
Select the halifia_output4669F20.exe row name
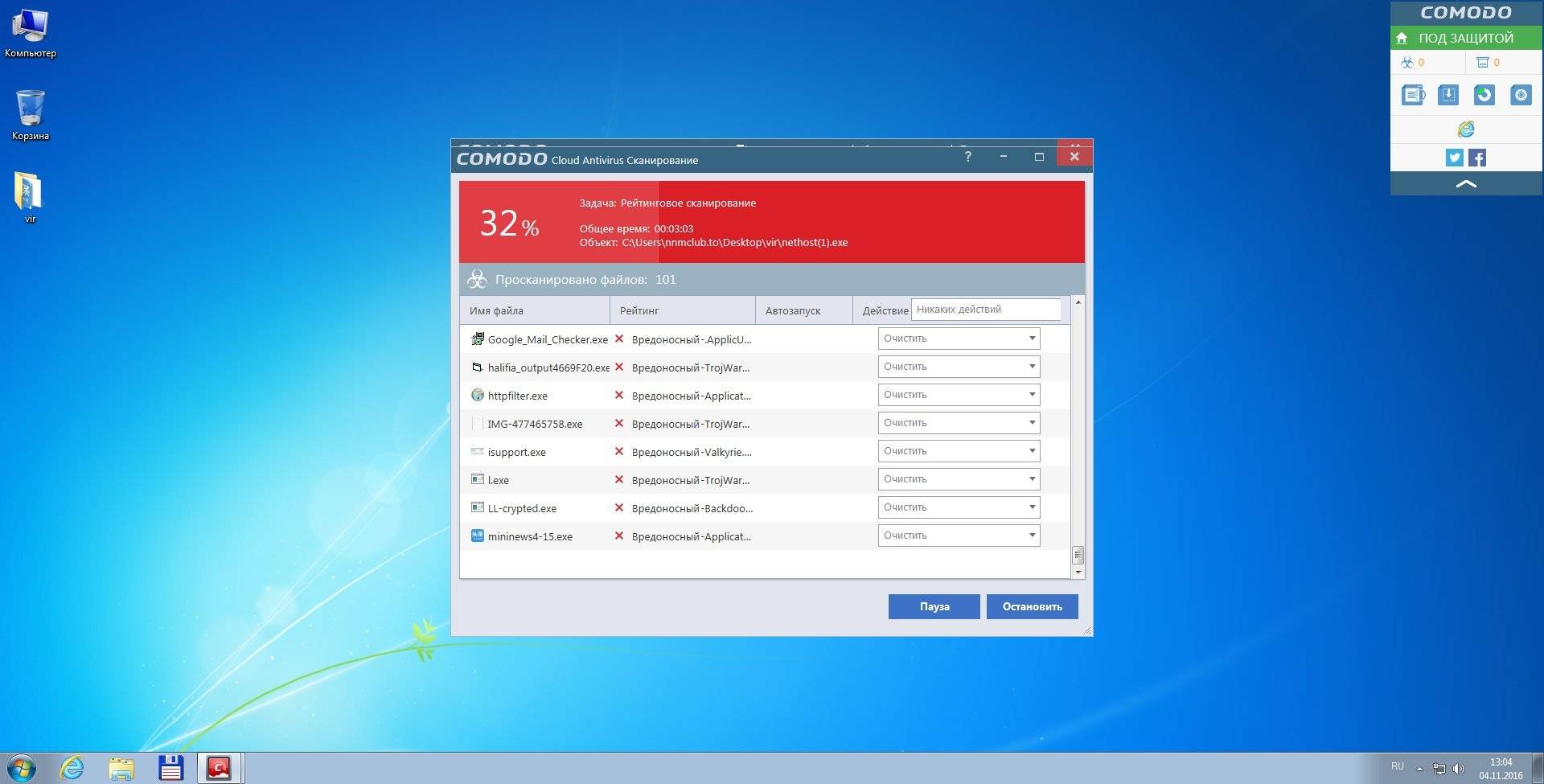click(548, 367)
